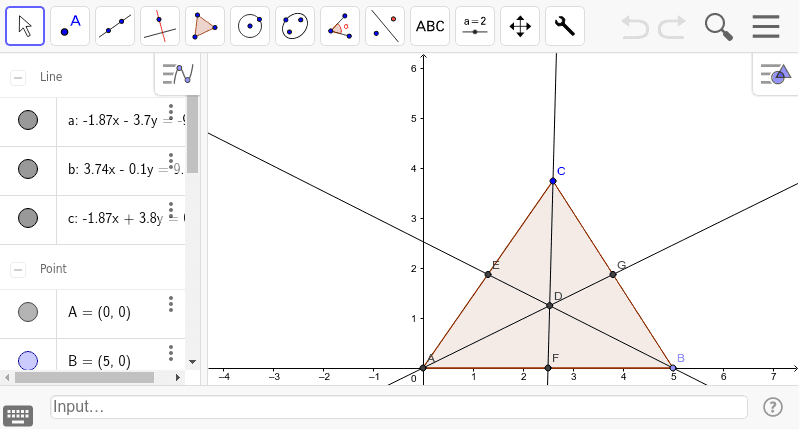Open Algebra view style bar
This screenshot has width=800, height=430.
pyautogui.click(x=178, y=74)
